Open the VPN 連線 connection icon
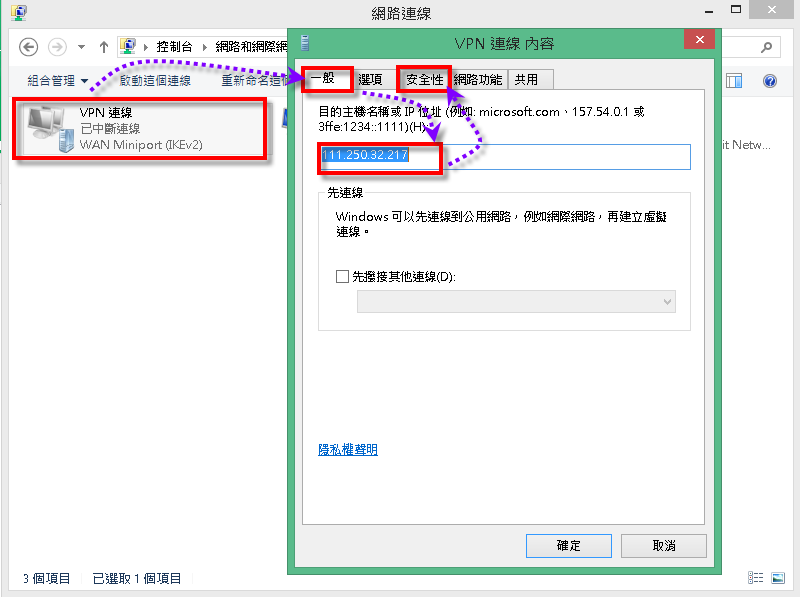This screenshot has width=800, height=597. point(45,128)
